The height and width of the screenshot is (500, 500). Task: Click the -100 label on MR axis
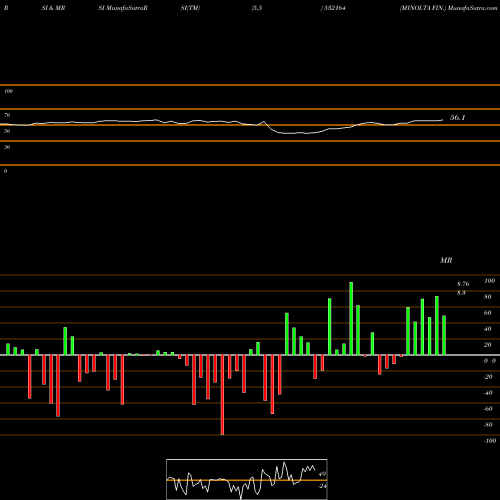pyautogui.click(x=490, y=441)
